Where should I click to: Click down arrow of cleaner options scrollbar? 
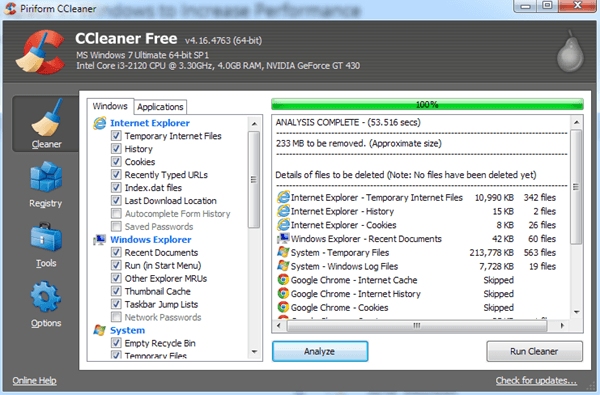254,352
